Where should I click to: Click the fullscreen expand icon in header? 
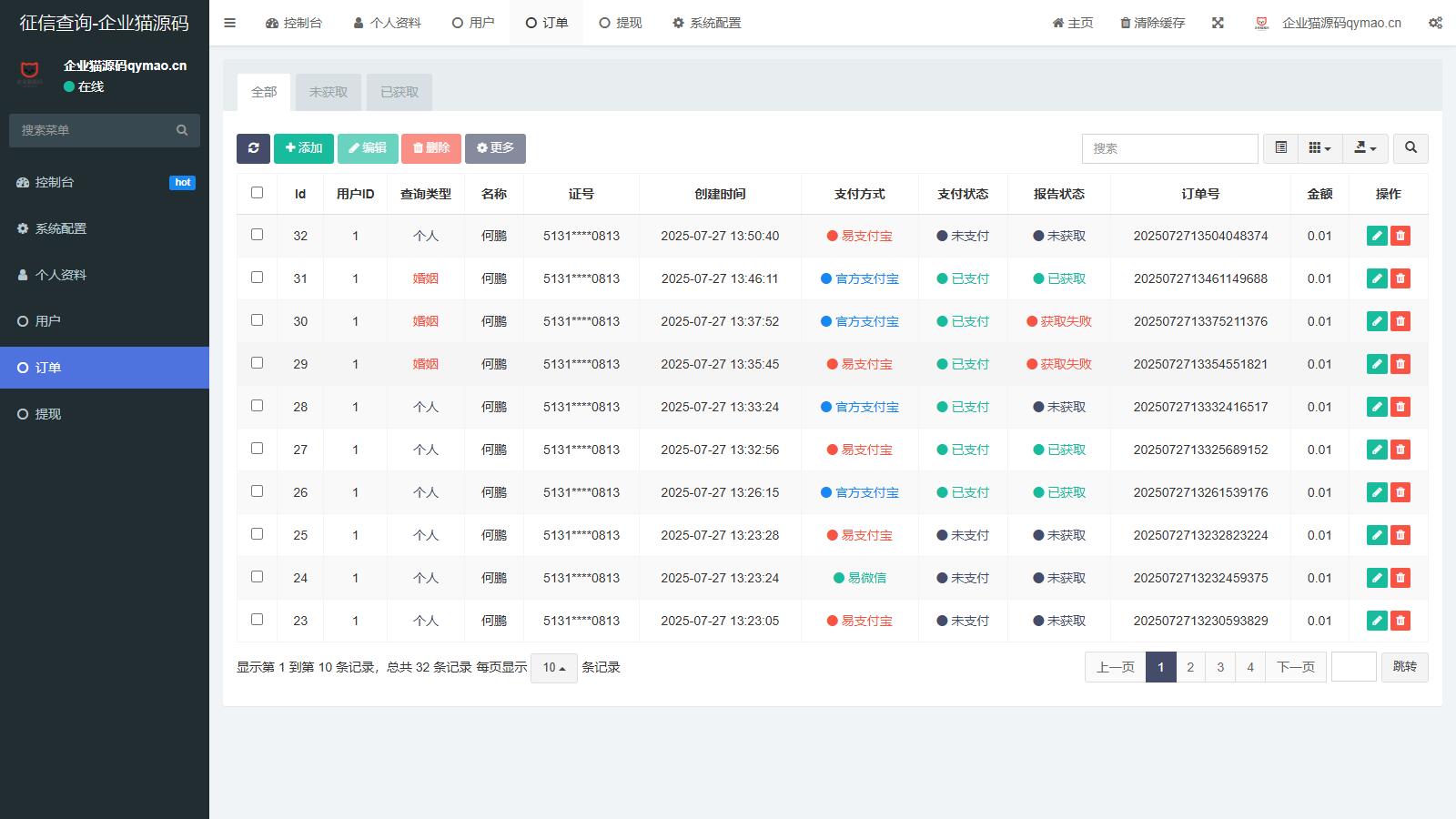(x=1218, y=23)
